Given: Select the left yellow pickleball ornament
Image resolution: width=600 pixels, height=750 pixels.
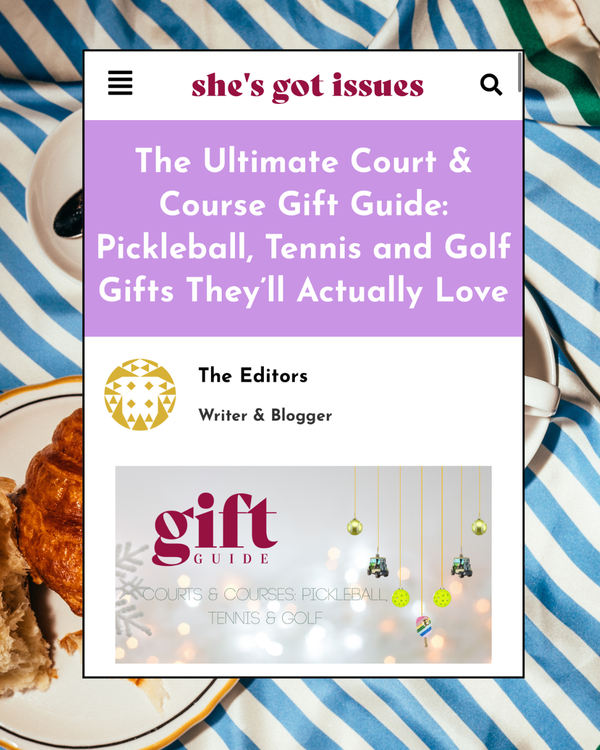Looking at the screenshot, I should click(400, 598).
